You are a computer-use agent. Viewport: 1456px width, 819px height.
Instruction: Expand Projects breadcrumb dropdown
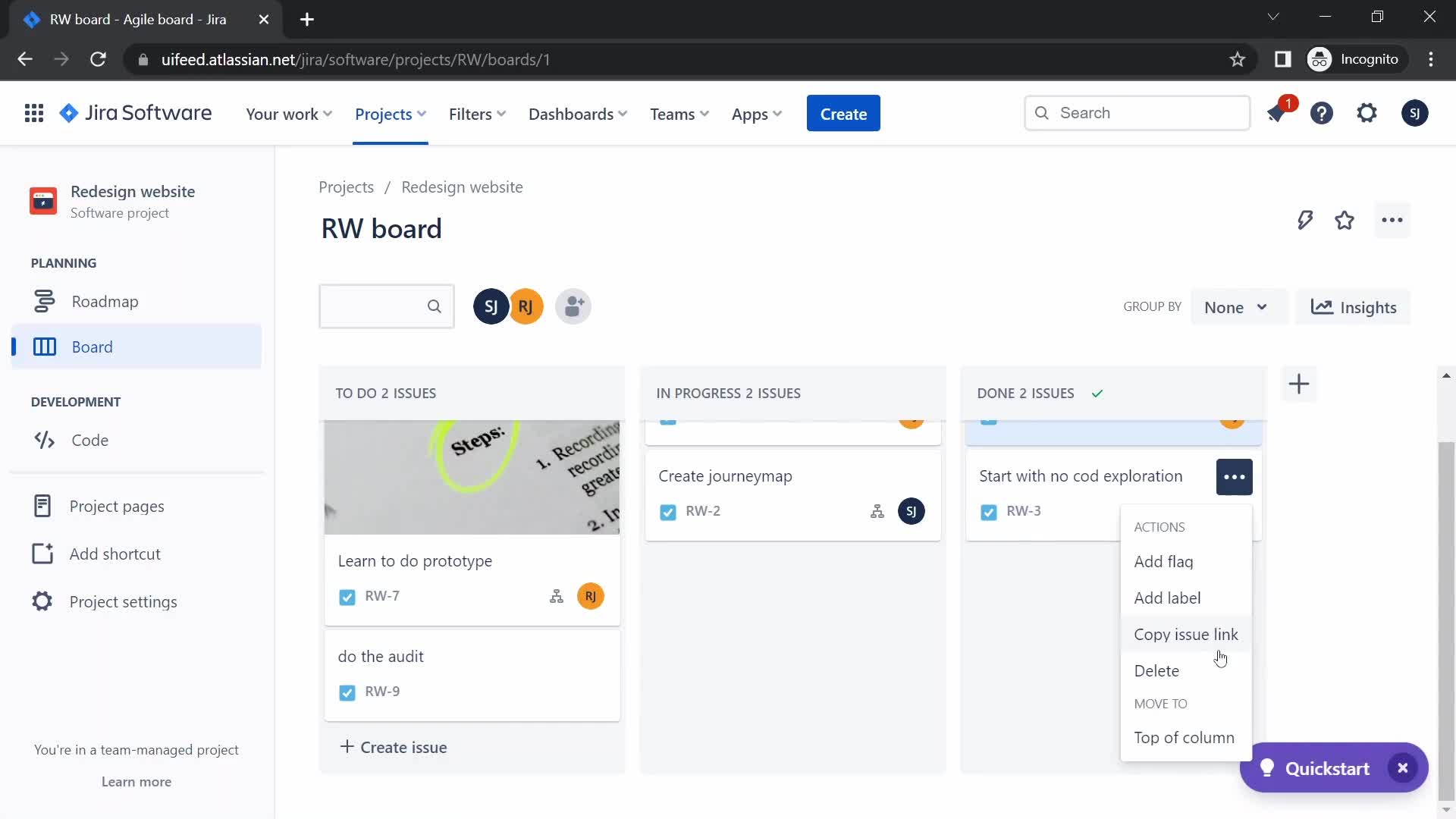(x=346, y=186)
